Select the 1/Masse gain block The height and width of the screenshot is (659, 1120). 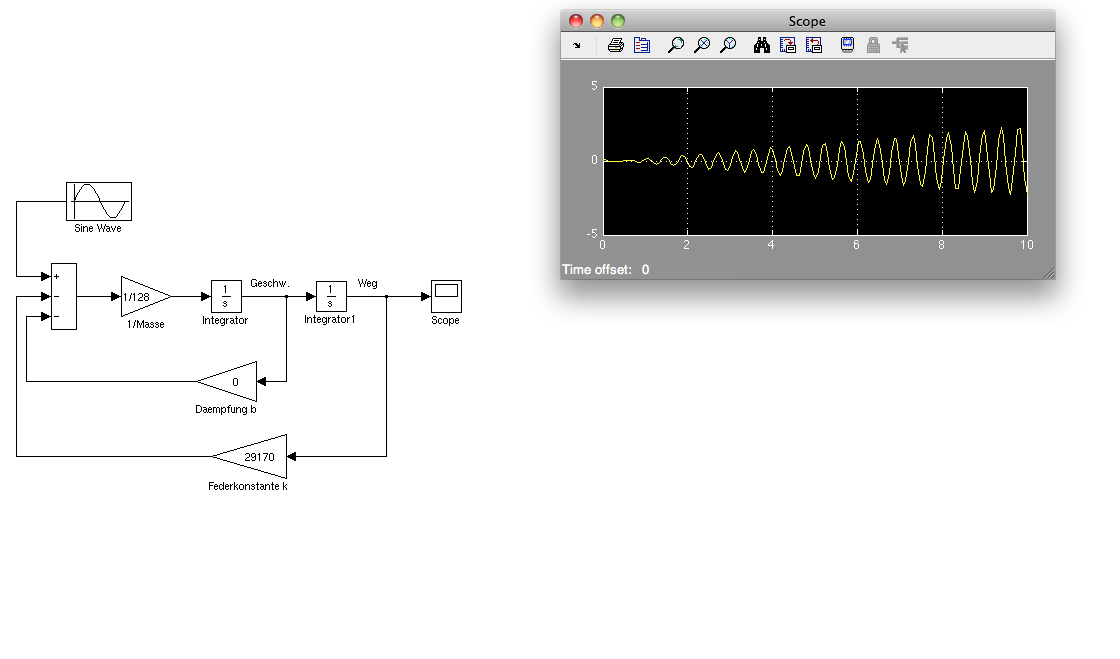point(142,296)
